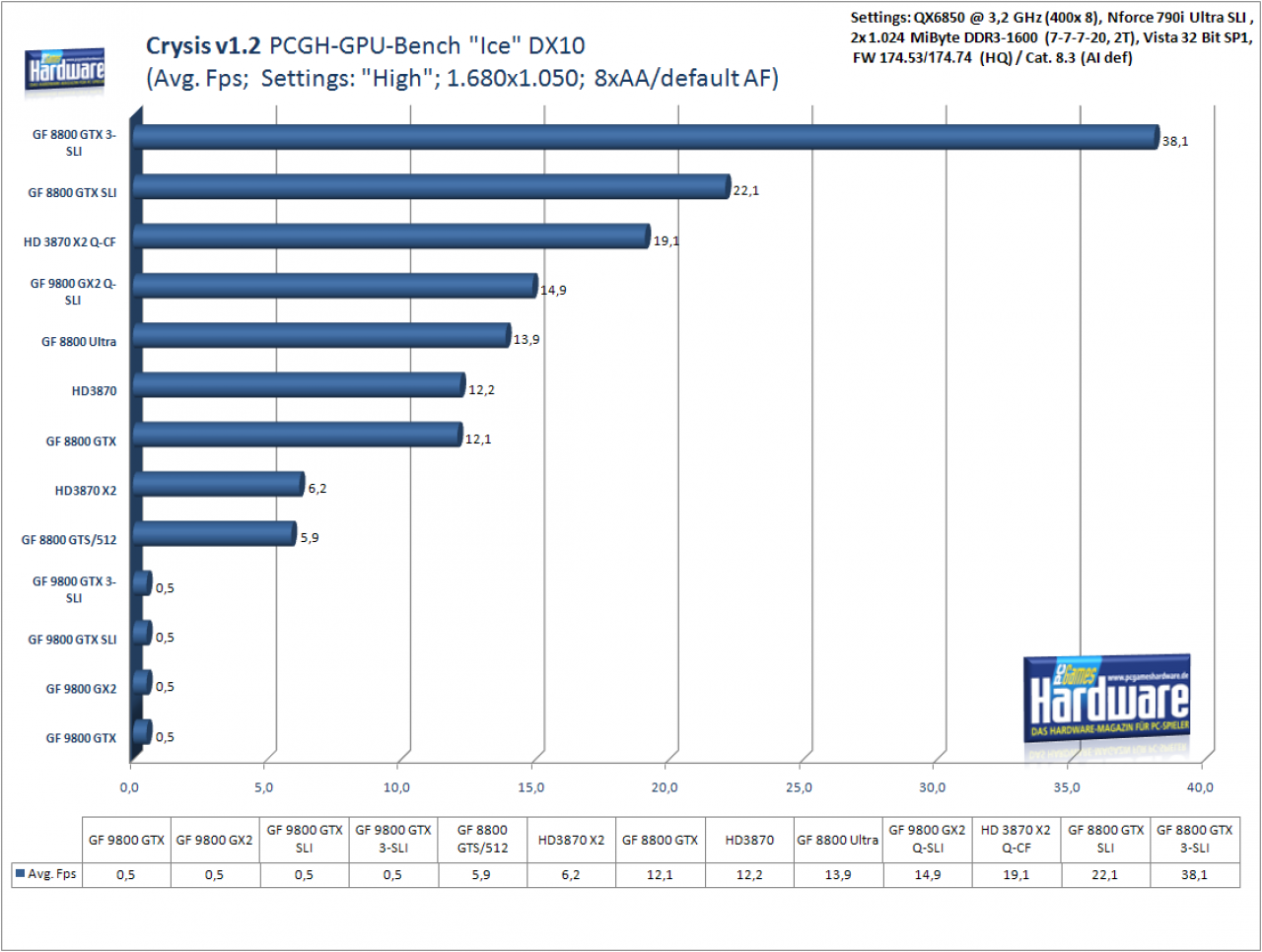Select the HD3870 bar with value 12,2
This screenshot has width=1262, height=952.
[x=299, y=385]
